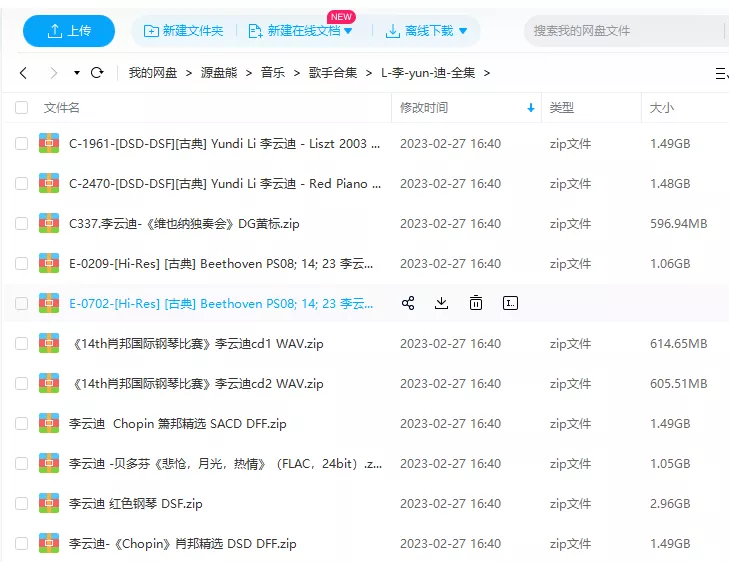Navigate to 我的网盘 in breadcrumb

click(152, 73)
